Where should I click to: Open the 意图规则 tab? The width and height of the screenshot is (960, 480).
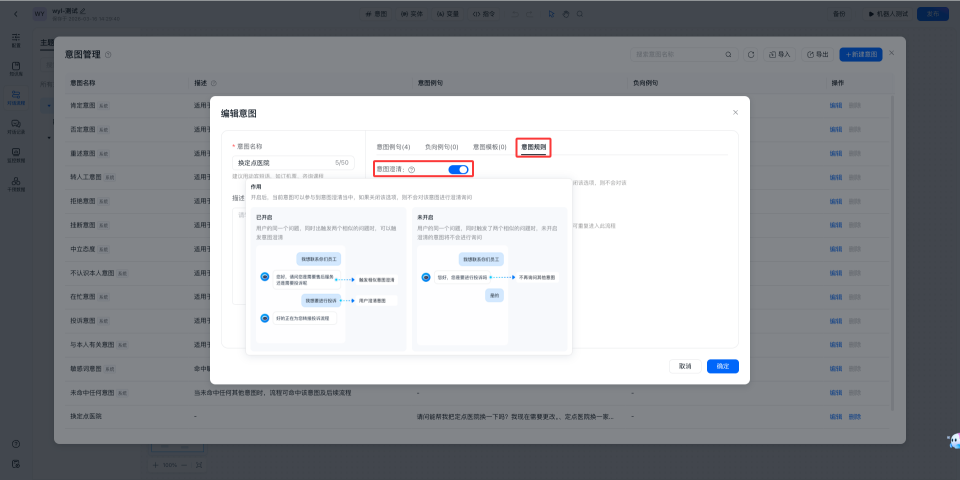(534, 147)
